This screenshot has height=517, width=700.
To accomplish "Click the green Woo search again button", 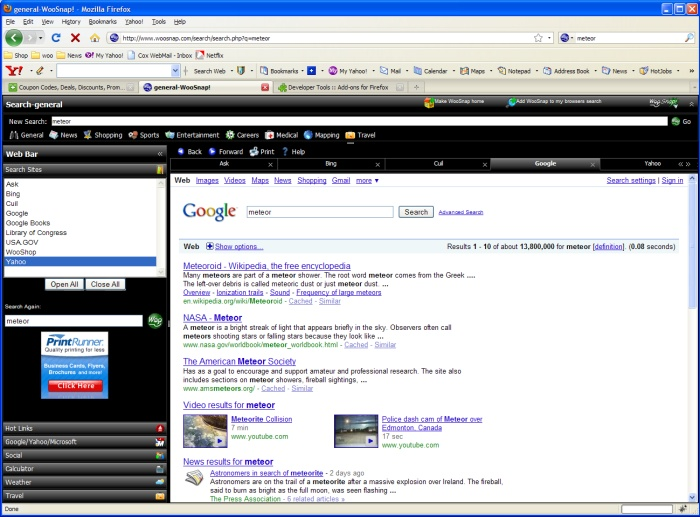I will coord(155,320).
